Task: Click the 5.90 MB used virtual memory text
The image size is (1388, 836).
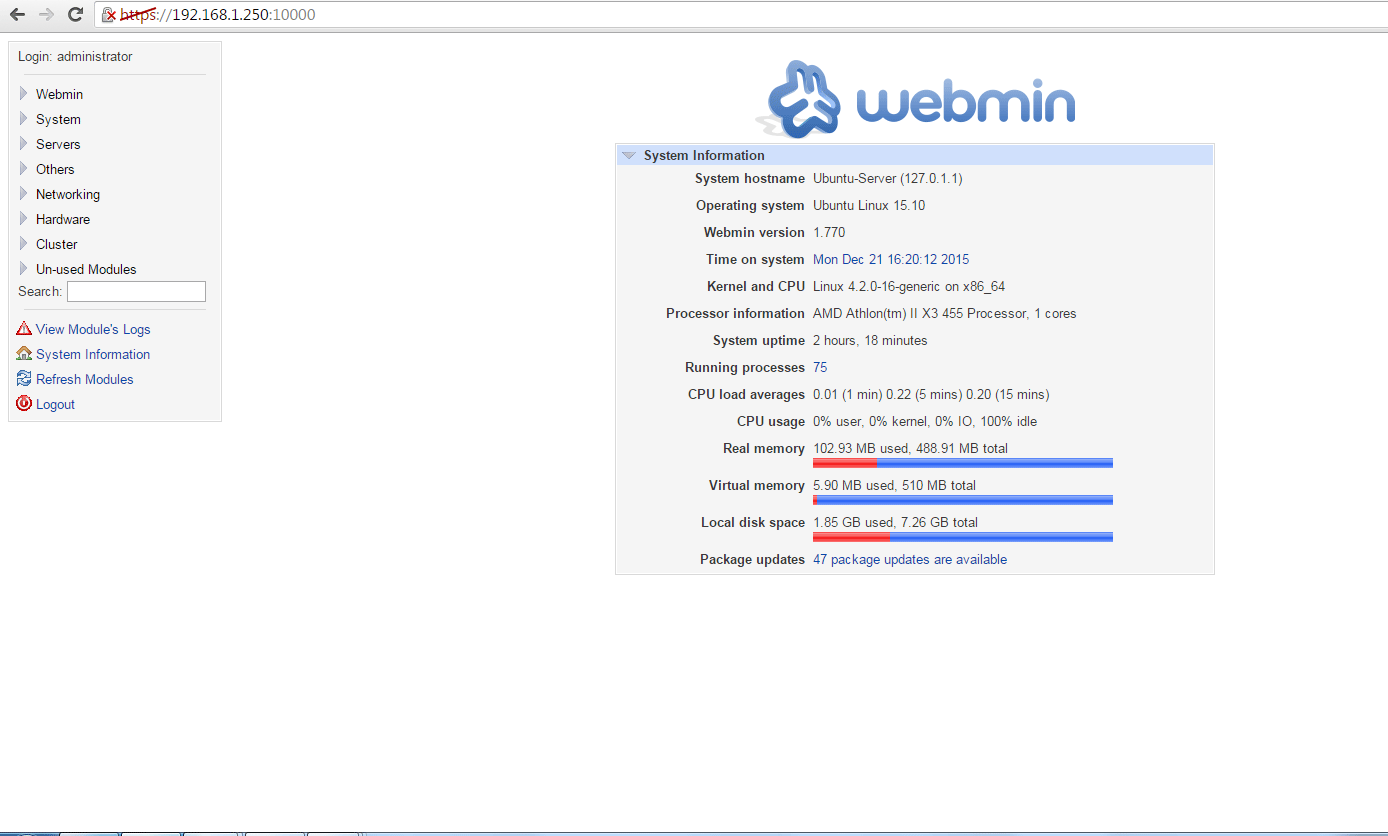Action: coord(894,485)
